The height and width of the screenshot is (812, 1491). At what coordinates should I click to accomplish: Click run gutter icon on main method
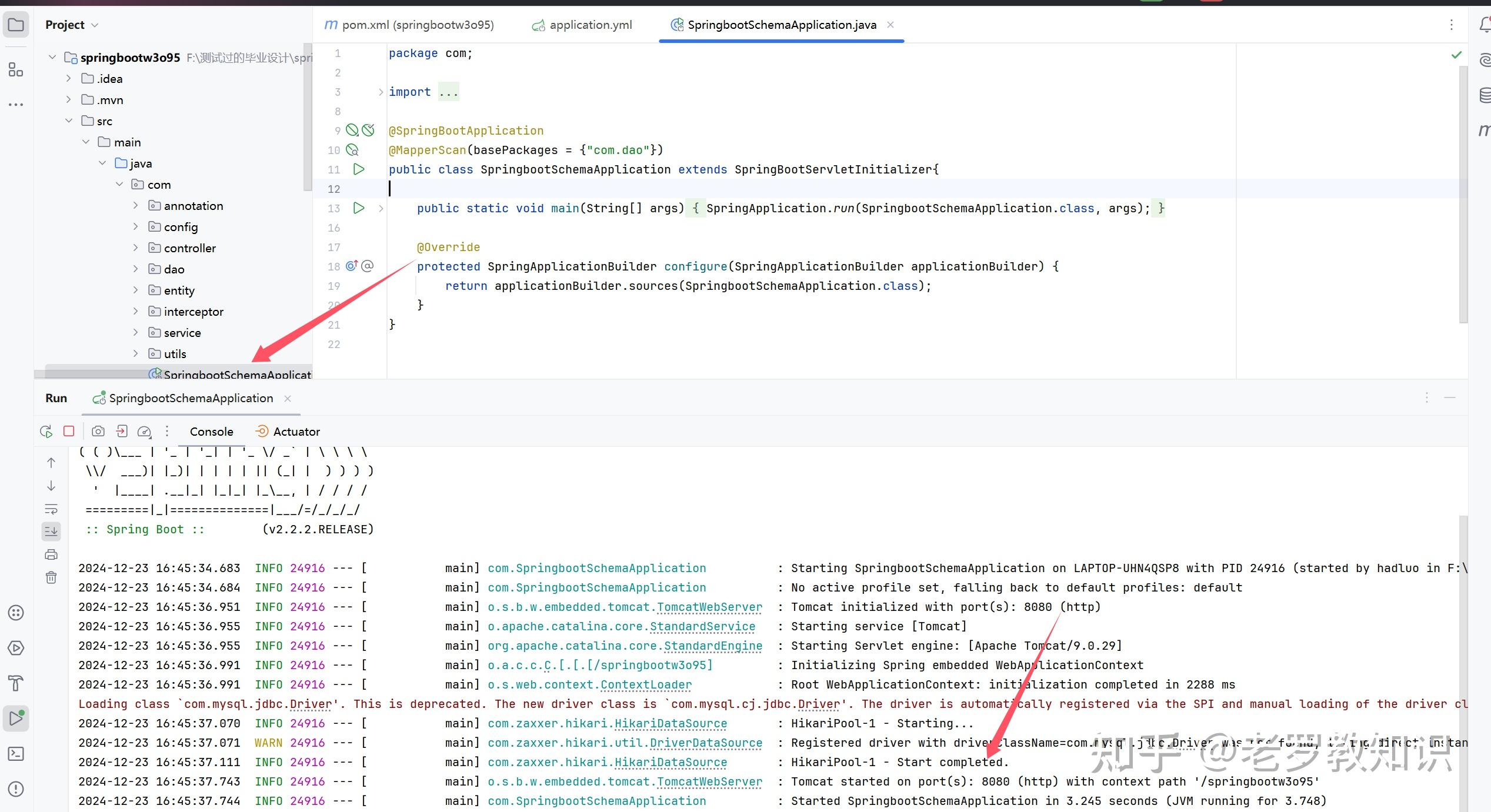(359, 208)
